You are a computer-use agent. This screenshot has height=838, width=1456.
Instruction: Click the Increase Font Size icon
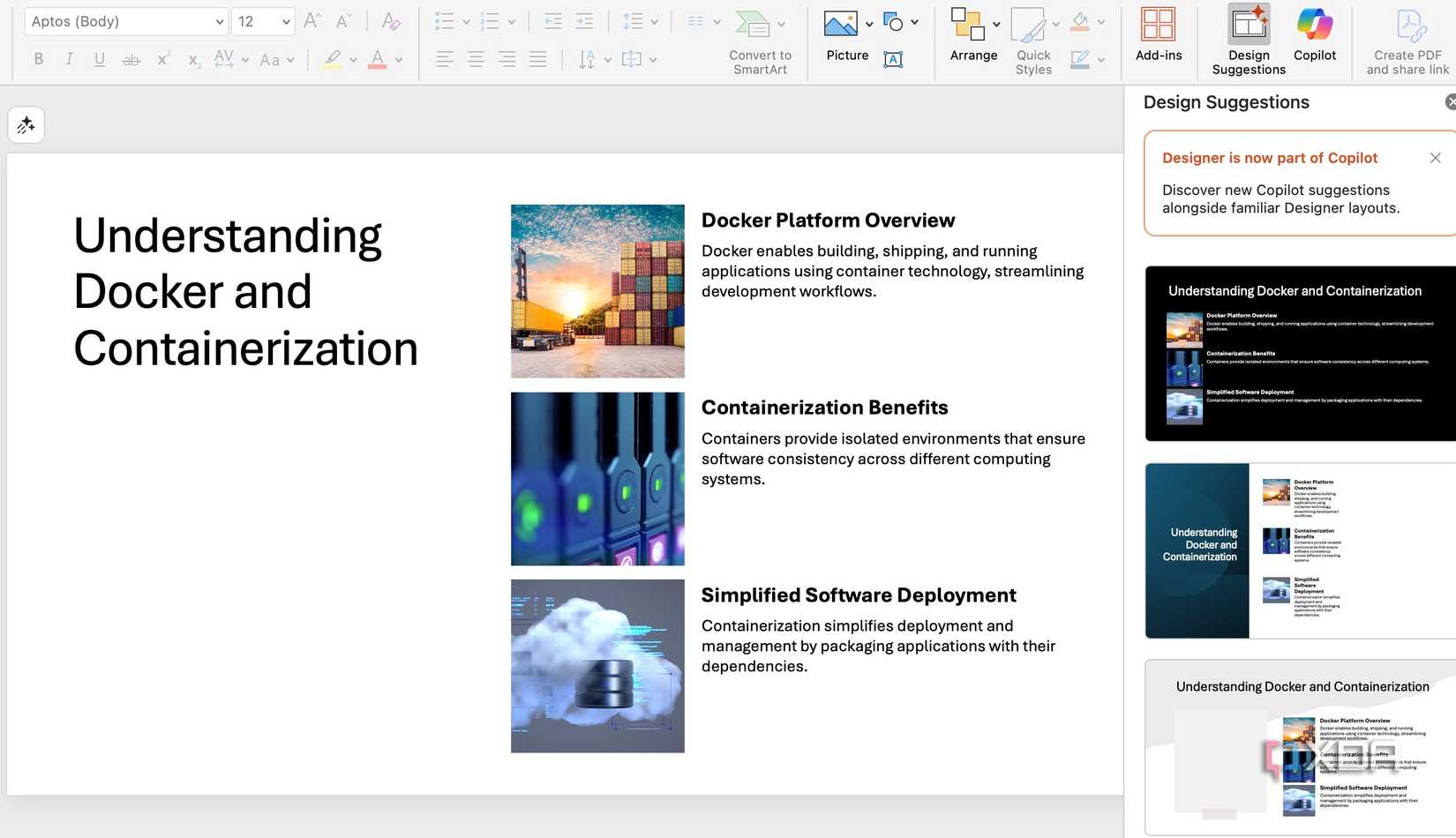(x=311, y=21)
